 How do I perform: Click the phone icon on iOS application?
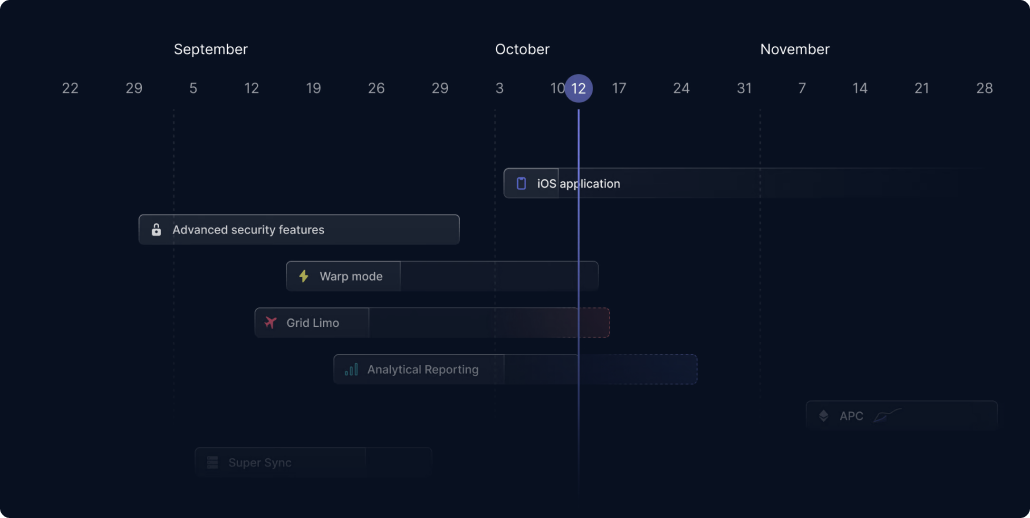tap(521, 183)
